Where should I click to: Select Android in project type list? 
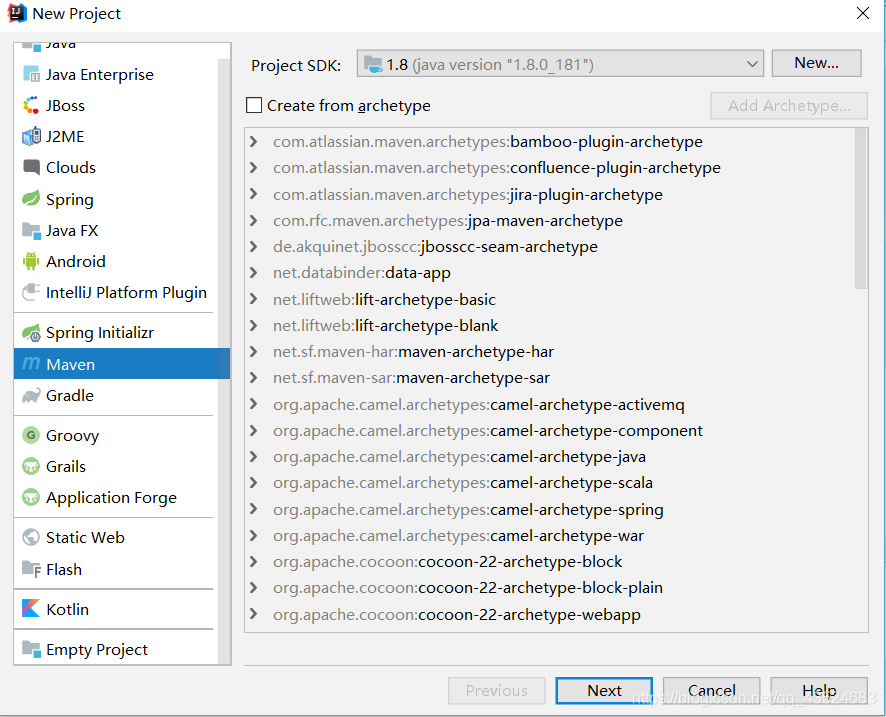click(116, 261)
